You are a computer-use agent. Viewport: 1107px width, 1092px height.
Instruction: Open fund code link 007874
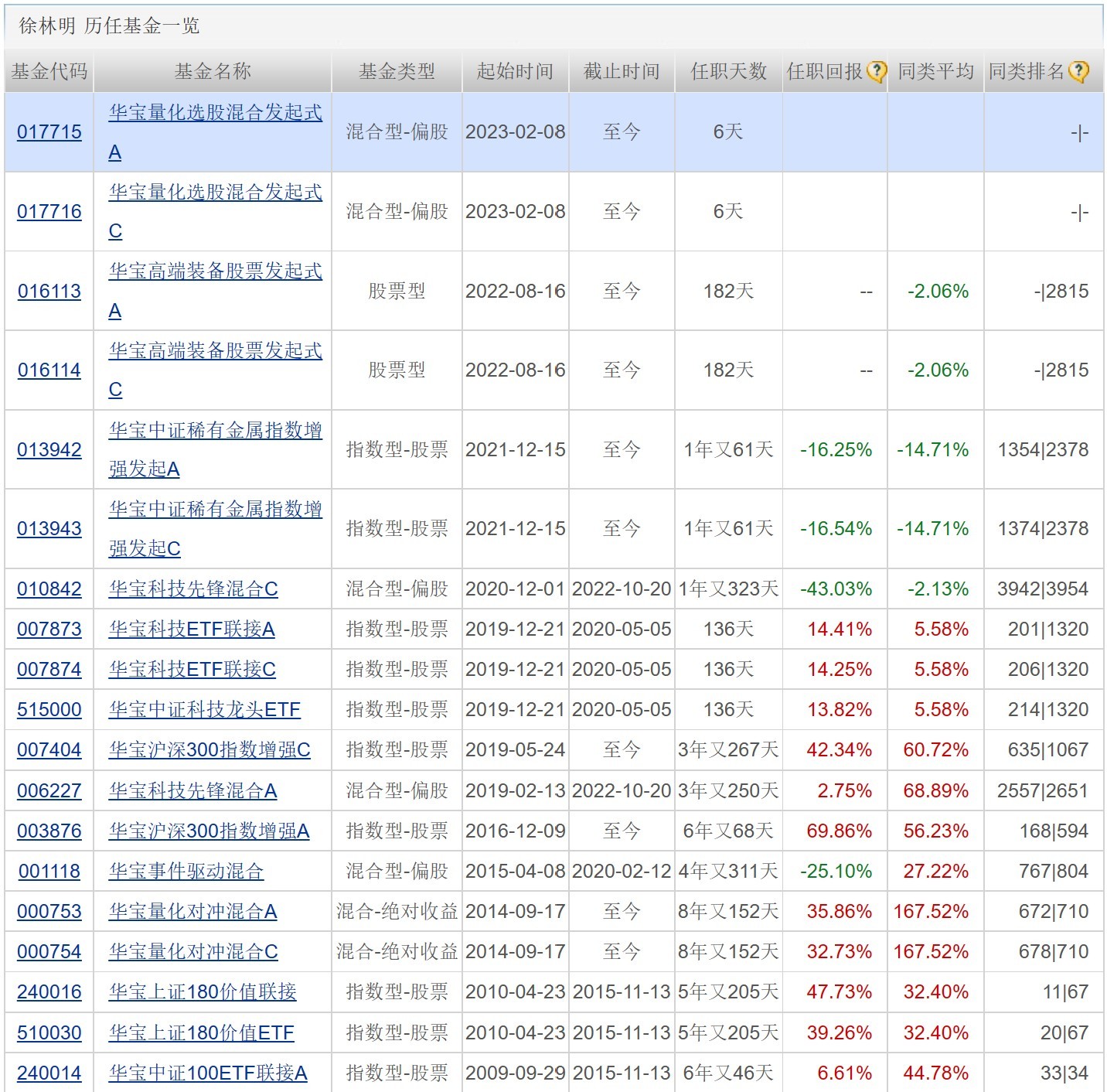click(x=49, y=670)
